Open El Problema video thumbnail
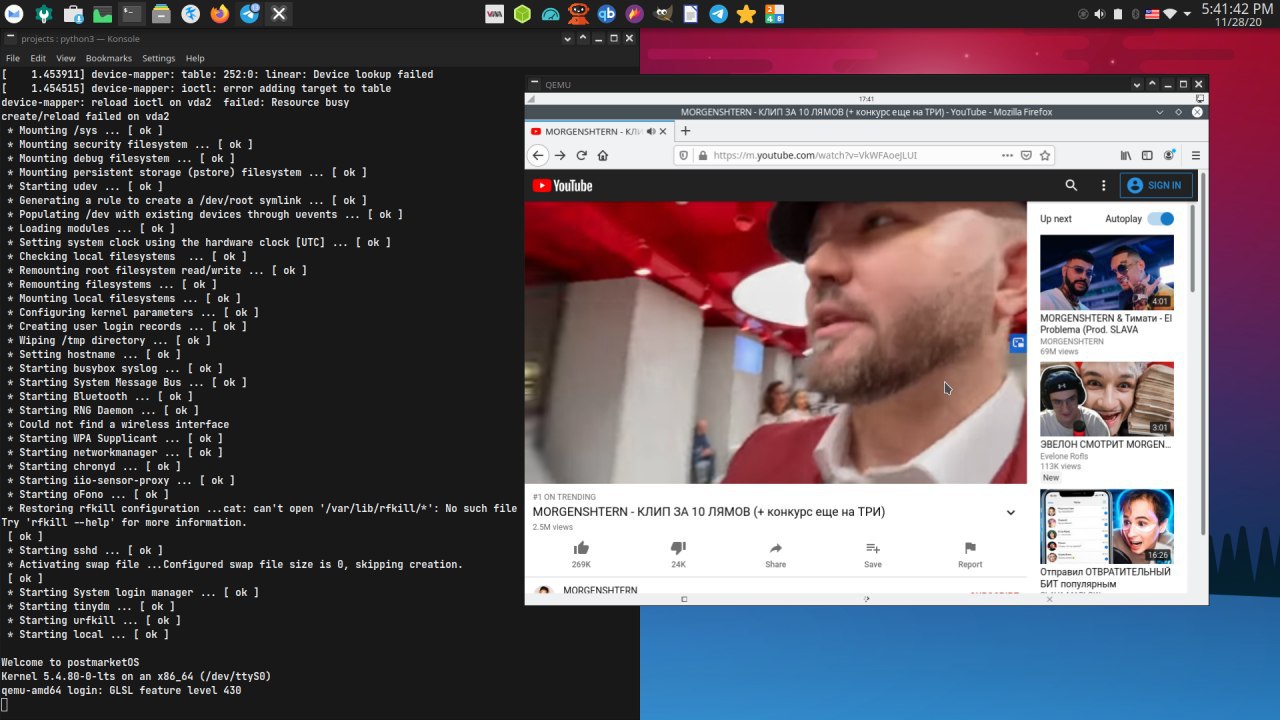1280x720 pixels. point(1107,272)
